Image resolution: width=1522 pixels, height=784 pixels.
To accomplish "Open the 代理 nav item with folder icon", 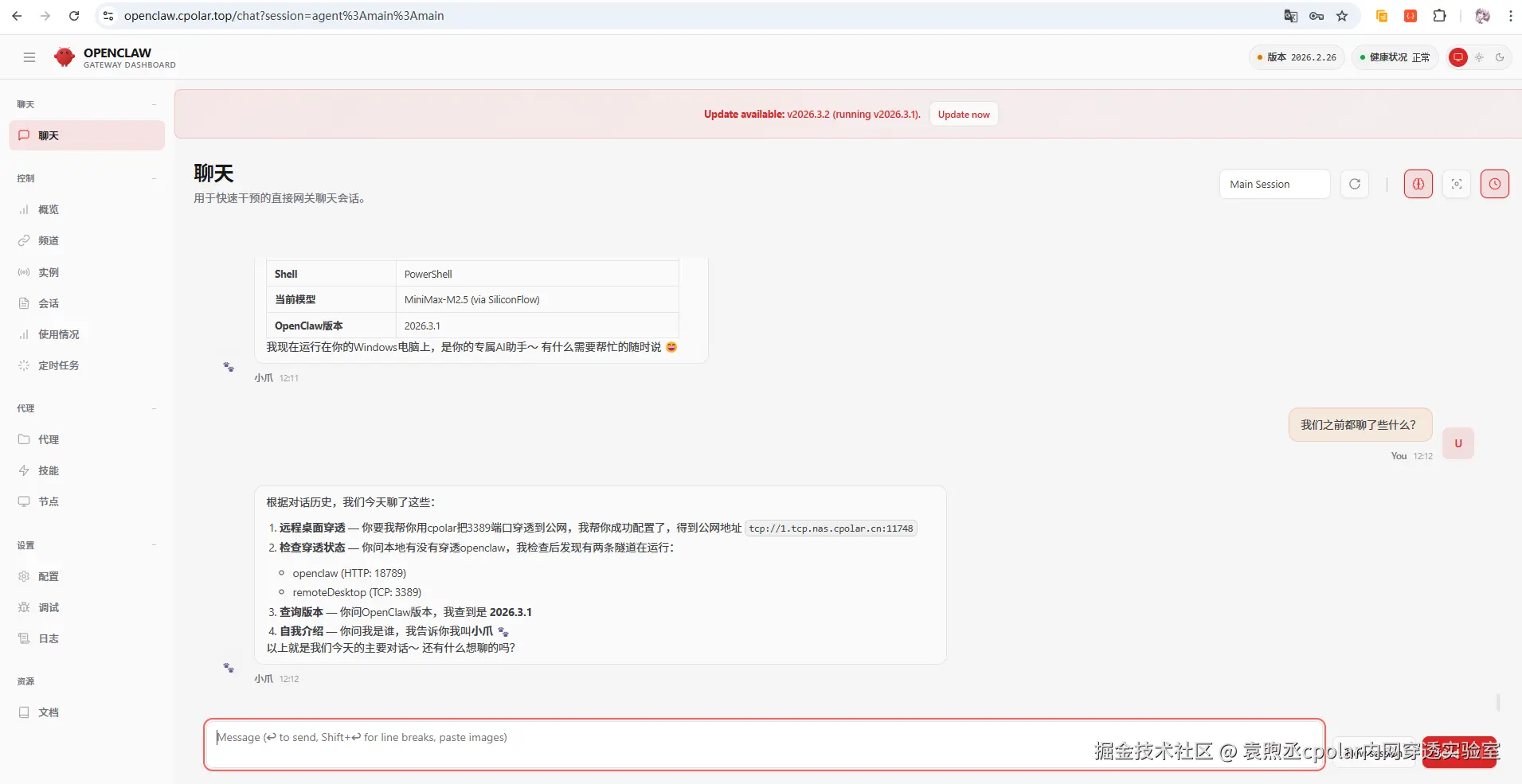I will (x=87, y=439).
